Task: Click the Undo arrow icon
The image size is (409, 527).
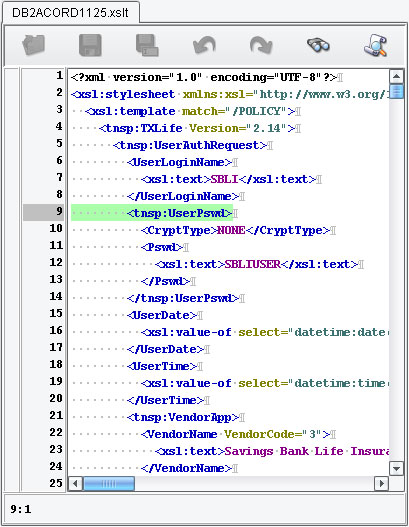Action: [204, 45]
